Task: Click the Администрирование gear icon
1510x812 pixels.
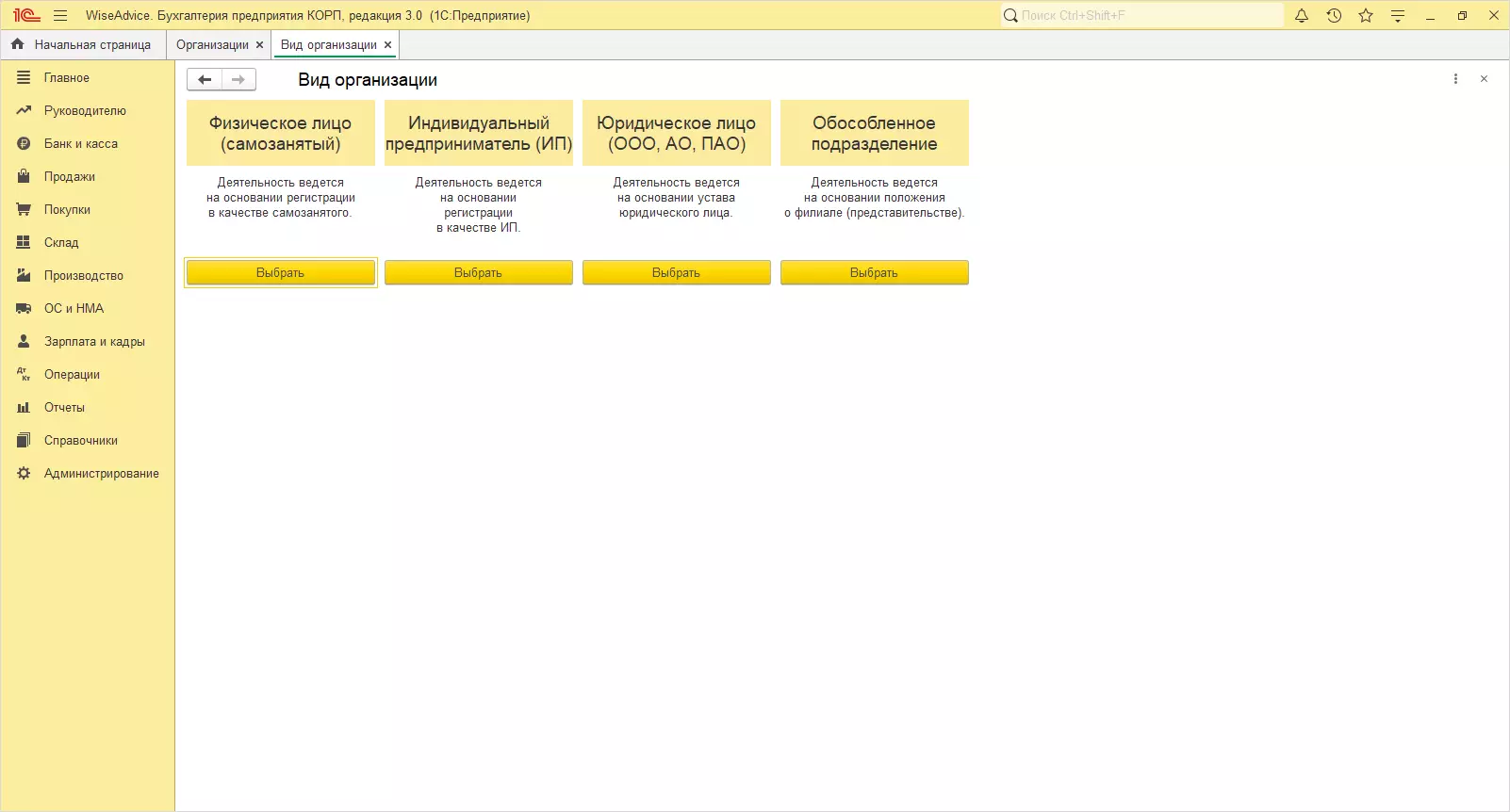Action: click(24, 473)
